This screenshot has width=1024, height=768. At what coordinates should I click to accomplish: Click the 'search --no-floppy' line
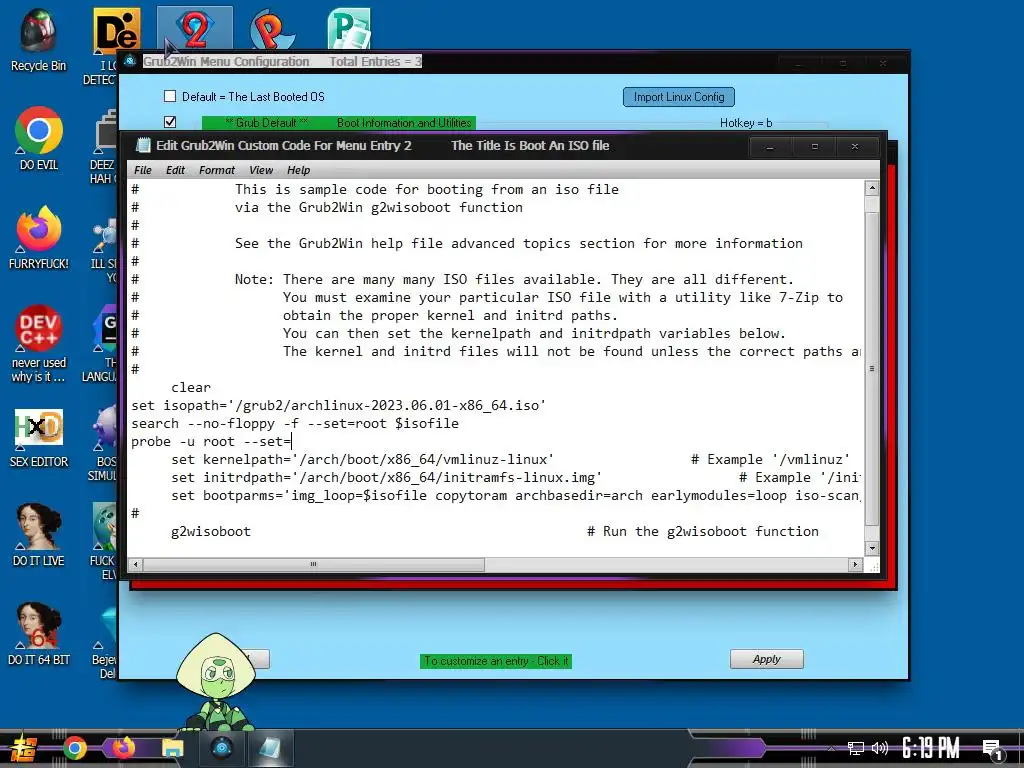click(x=295, y=424)
